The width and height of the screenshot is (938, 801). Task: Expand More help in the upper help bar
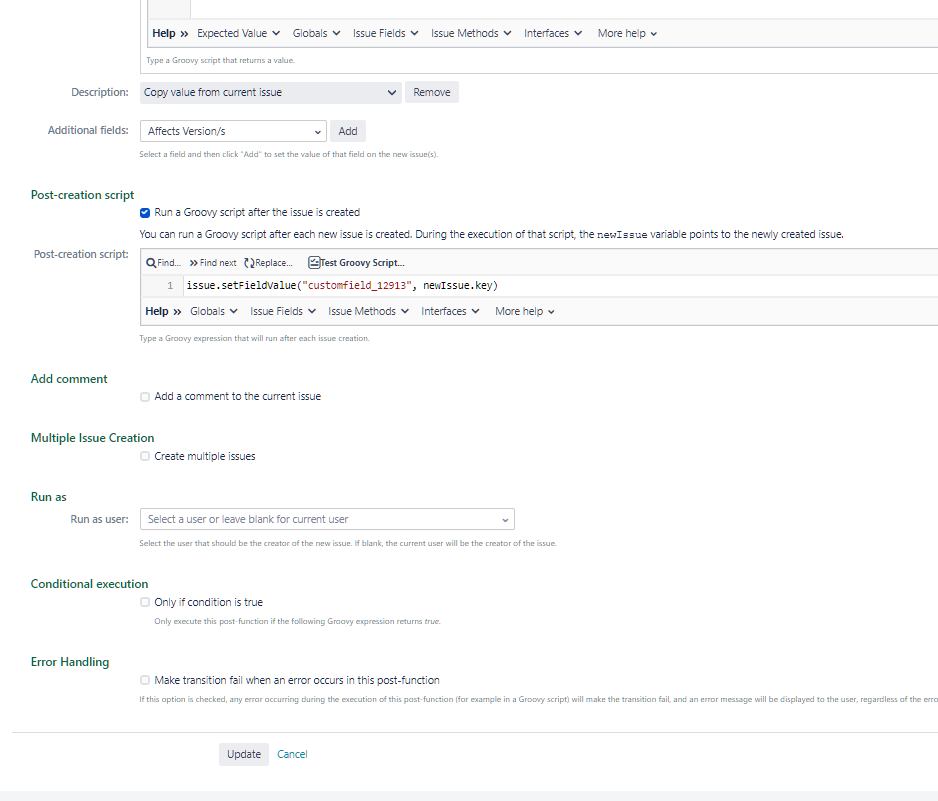point(627,33)
